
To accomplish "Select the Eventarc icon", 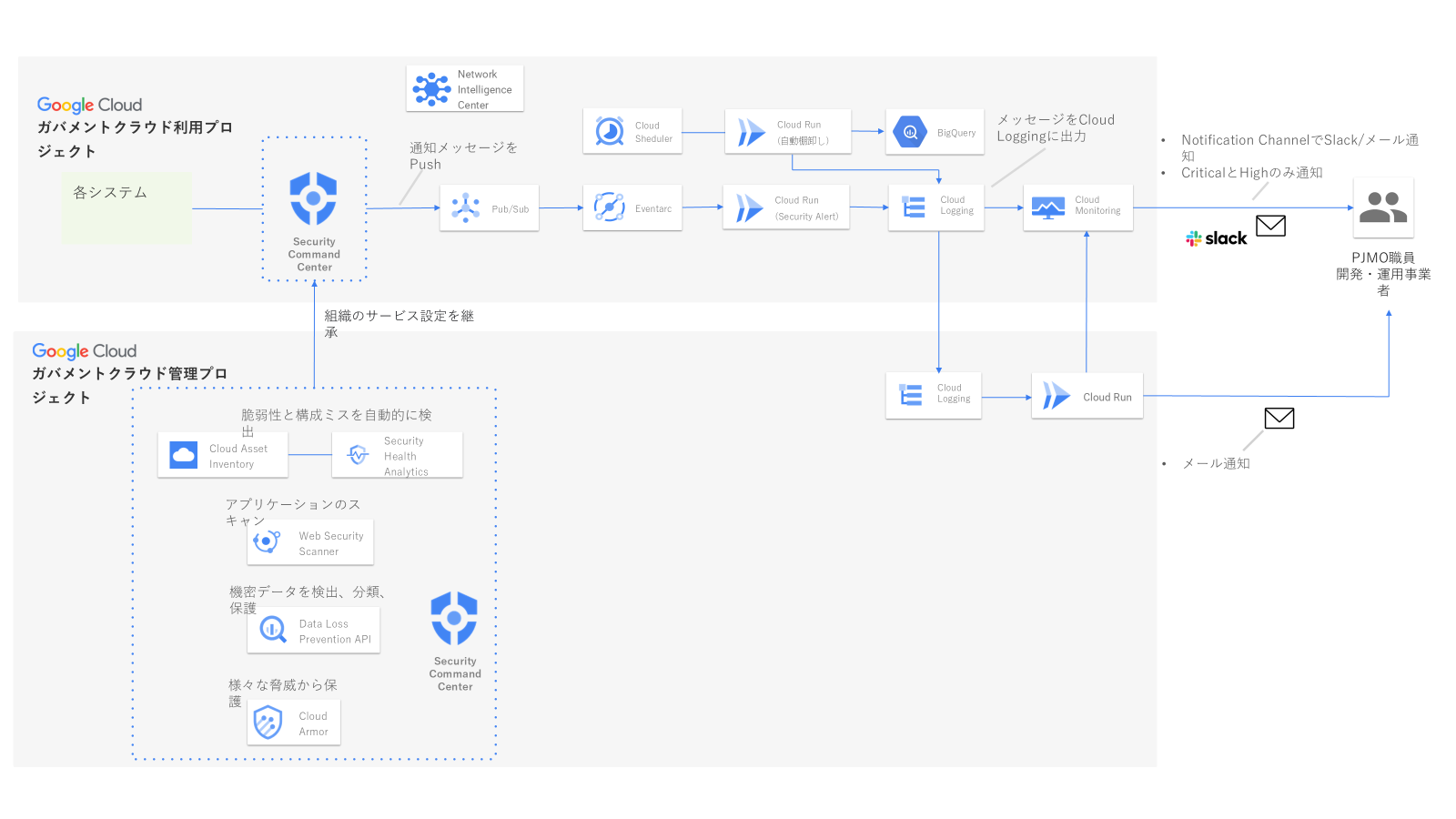I will click(607, 207).
